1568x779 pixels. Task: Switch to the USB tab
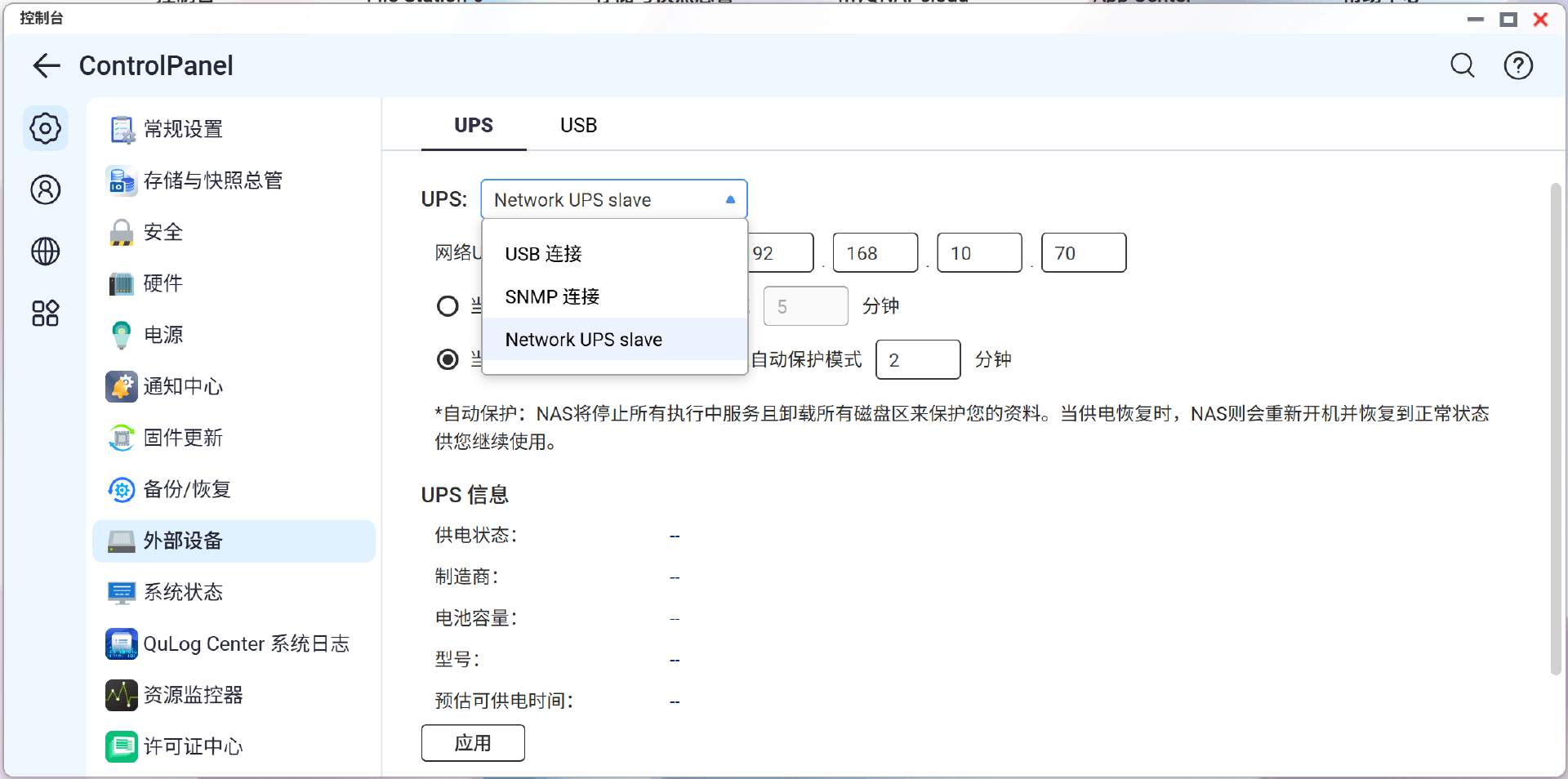(578, 125)
